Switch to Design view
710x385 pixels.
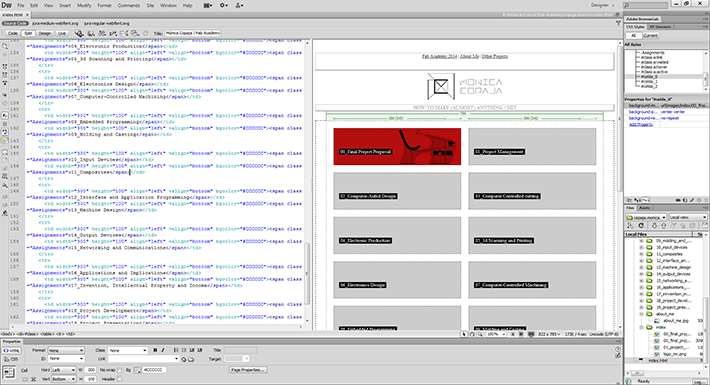click(44, 33)
